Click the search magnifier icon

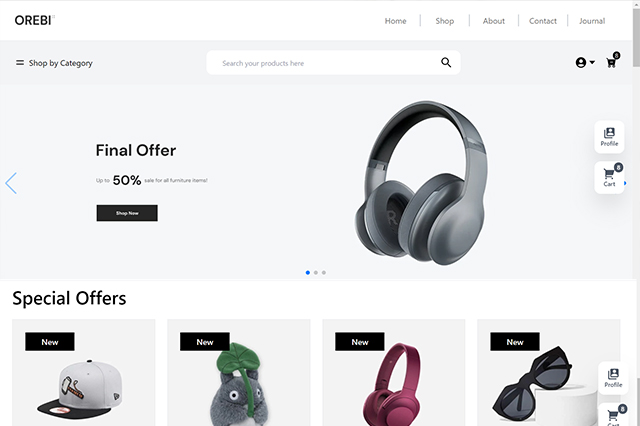click(446, 62)
